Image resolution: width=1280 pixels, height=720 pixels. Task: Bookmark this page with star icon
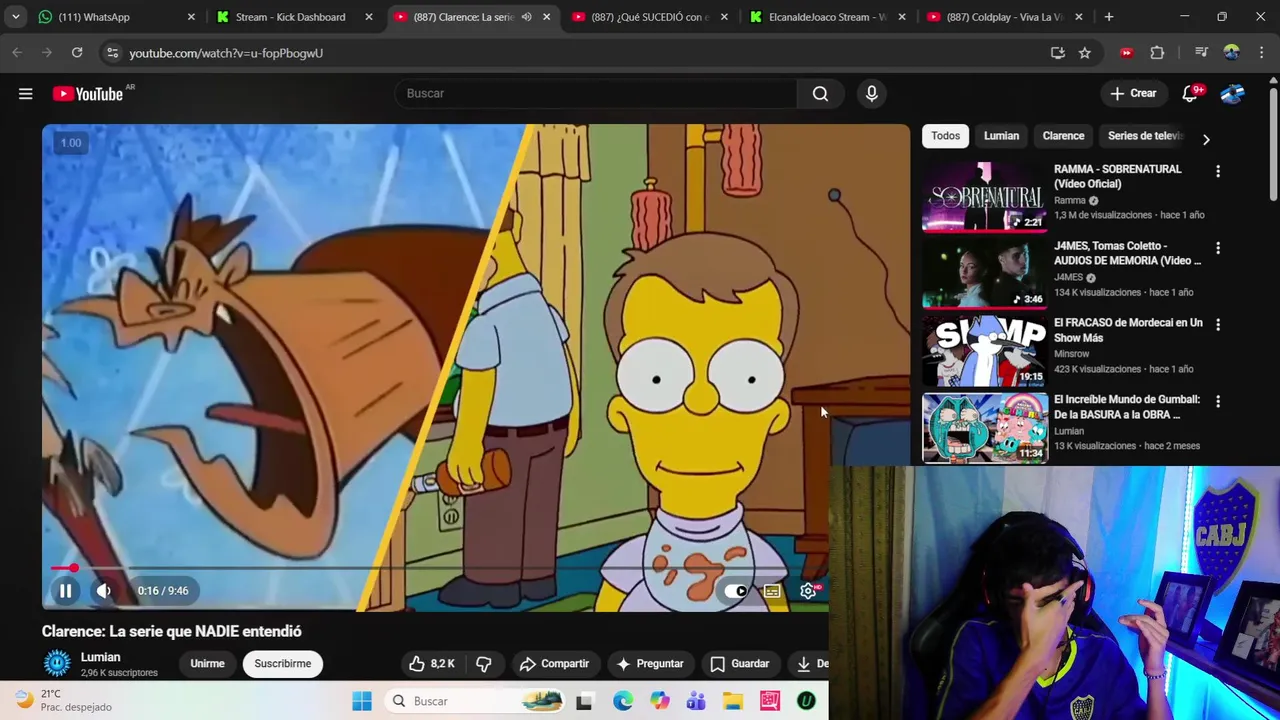pyautogui.click(x=1085, y=53)
